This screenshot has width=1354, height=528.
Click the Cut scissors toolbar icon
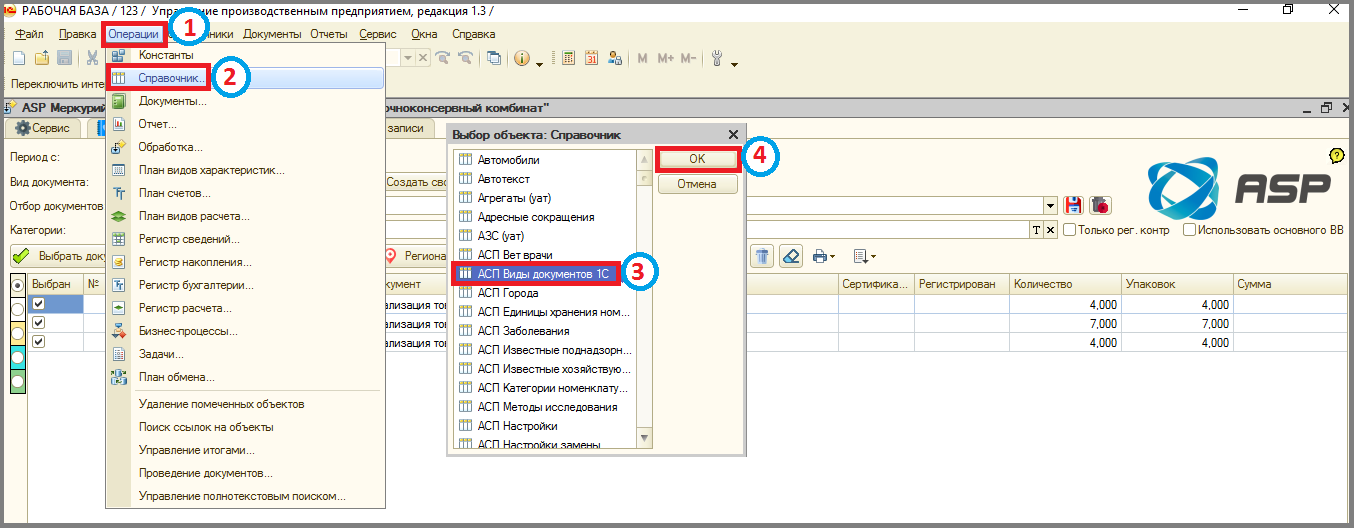(92, 58)
